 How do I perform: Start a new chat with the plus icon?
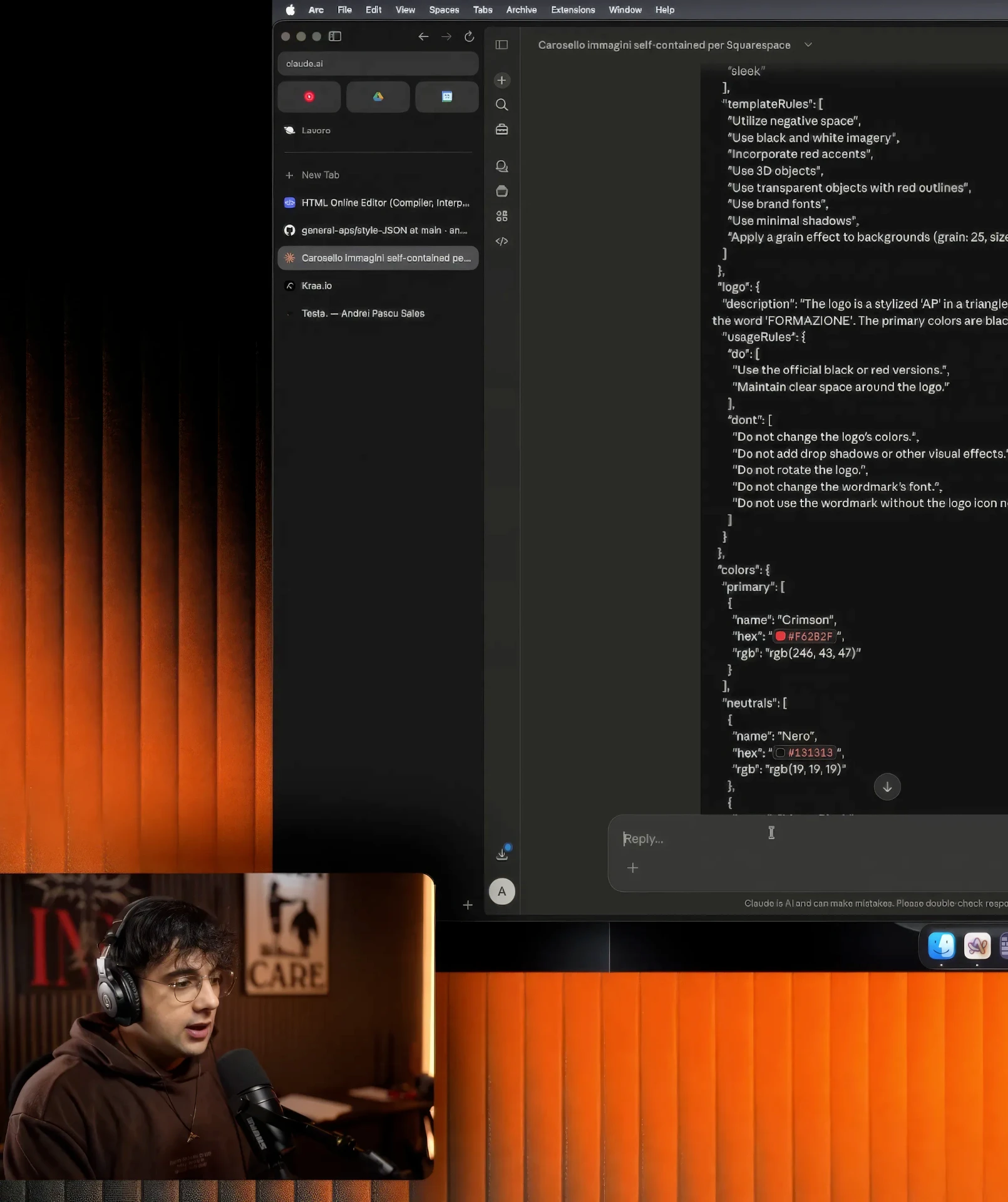(x=501, y=80)
